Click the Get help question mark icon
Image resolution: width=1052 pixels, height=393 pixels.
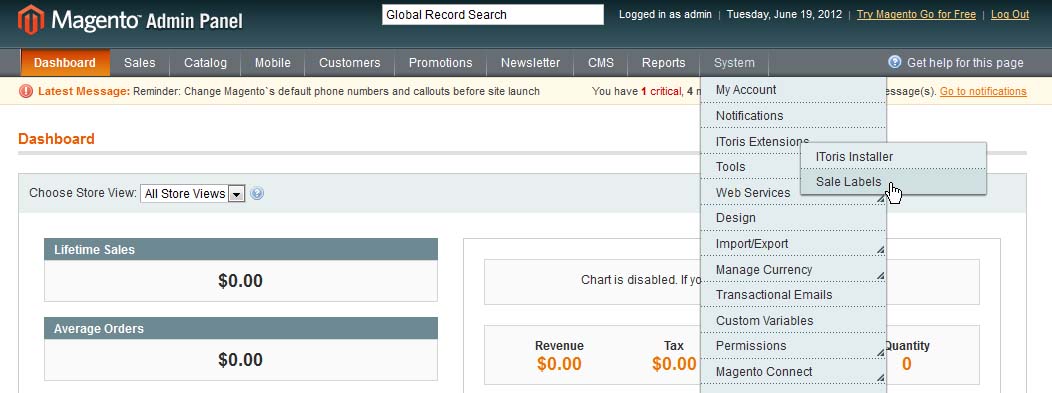tap(894, 62)
